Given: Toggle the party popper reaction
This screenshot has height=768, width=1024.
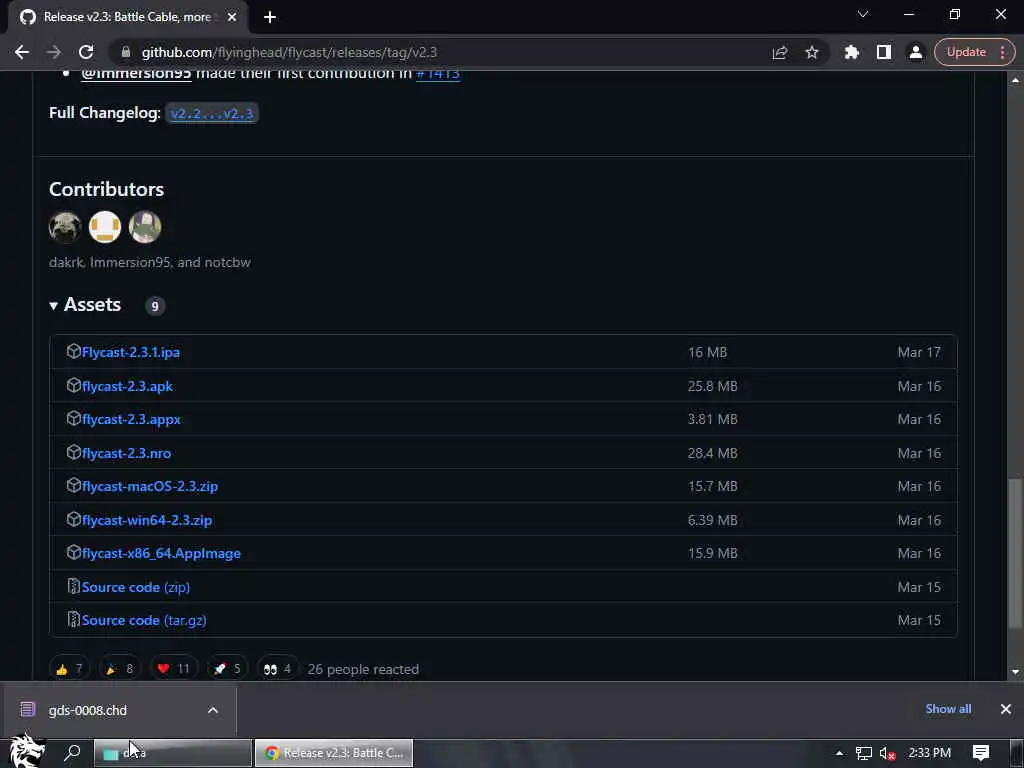Looking at the screenshot, I should [120, 669].
